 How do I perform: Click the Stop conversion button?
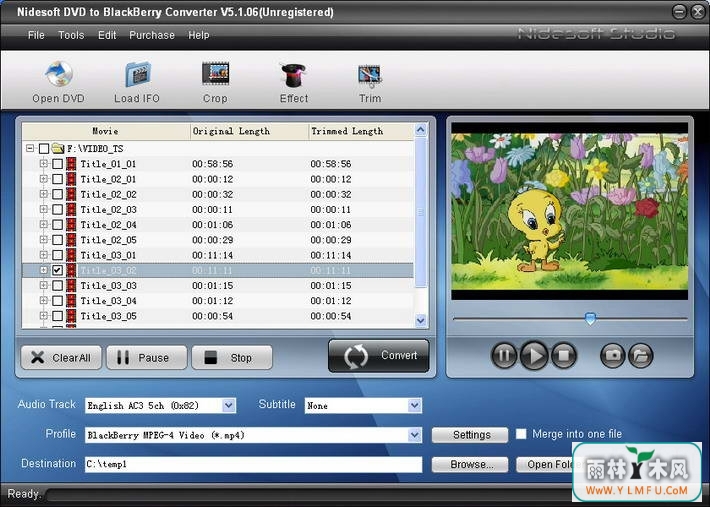[x=232, y=358]
